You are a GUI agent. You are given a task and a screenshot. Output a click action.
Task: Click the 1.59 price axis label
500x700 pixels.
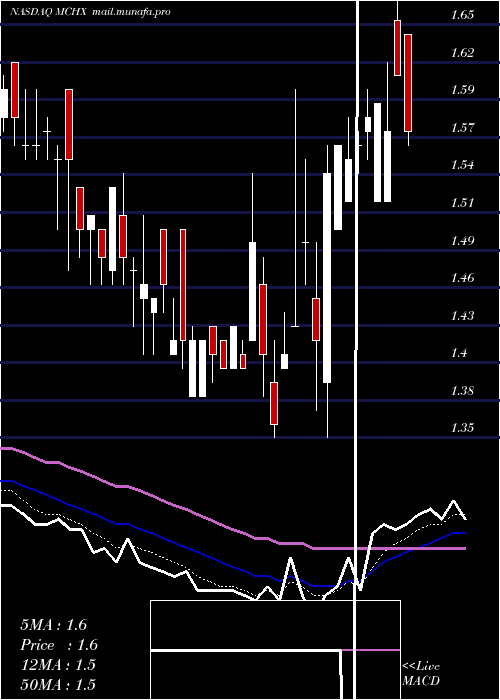[x=462, y=90]
